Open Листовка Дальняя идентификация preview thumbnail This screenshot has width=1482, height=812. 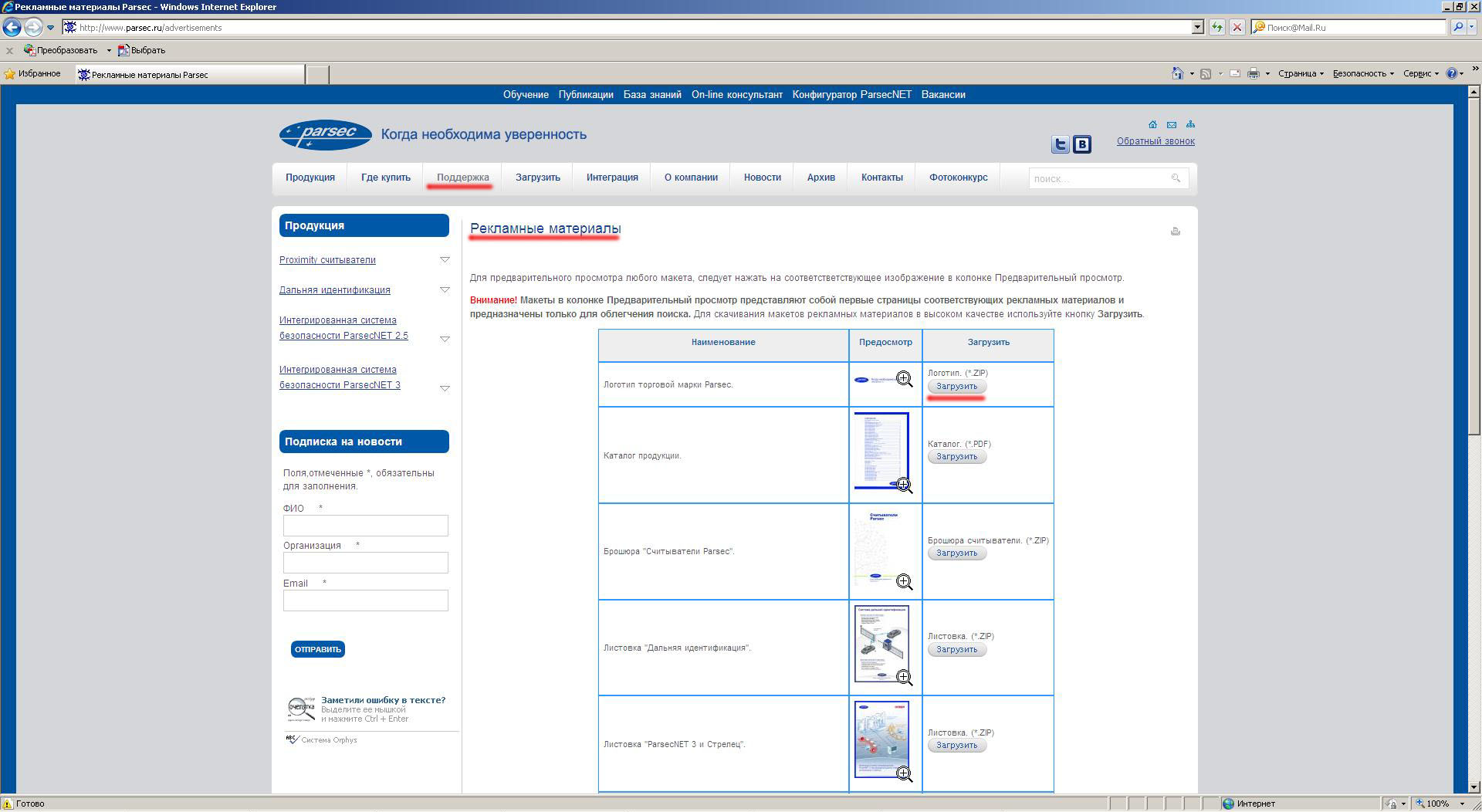[x=881, y=643]
